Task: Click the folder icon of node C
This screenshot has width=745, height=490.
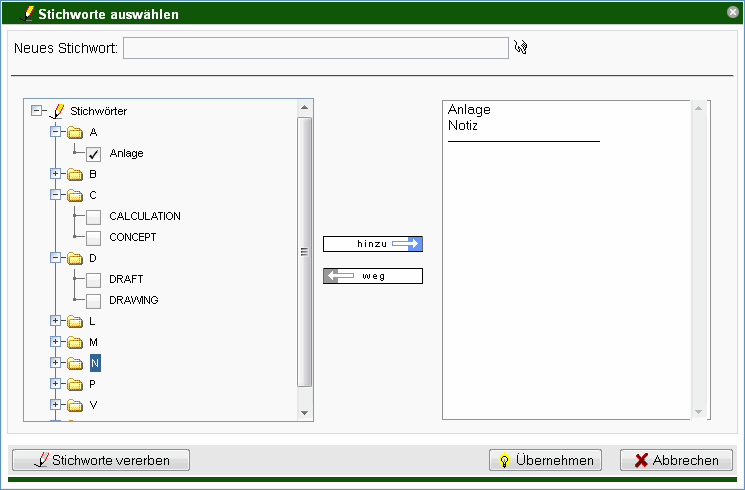Action: click(75, 195)
